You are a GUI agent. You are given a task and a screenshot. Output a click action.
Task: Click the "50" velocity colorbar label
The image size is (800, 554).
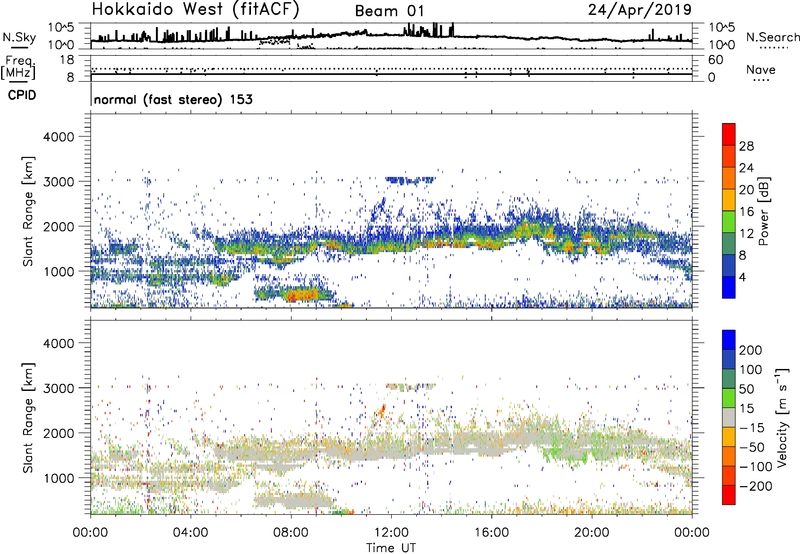pyautogui.click(x=747, y=389)
